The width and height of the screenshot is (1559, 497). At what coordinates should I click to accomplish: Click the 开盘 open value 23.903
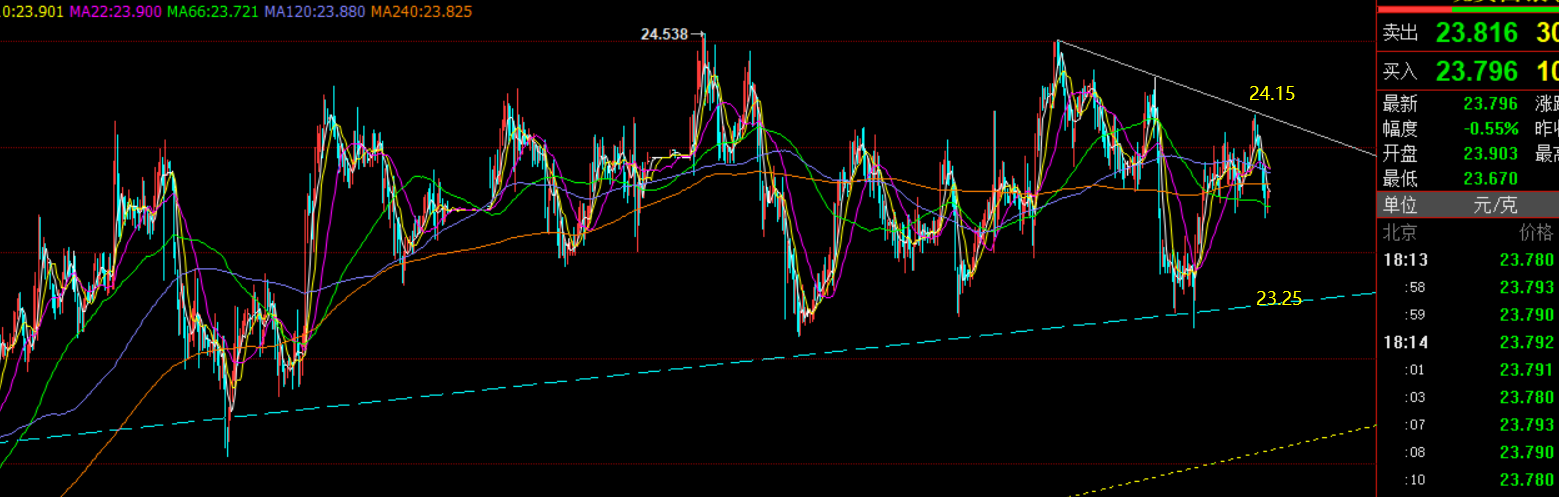[x=1490, y=154]
